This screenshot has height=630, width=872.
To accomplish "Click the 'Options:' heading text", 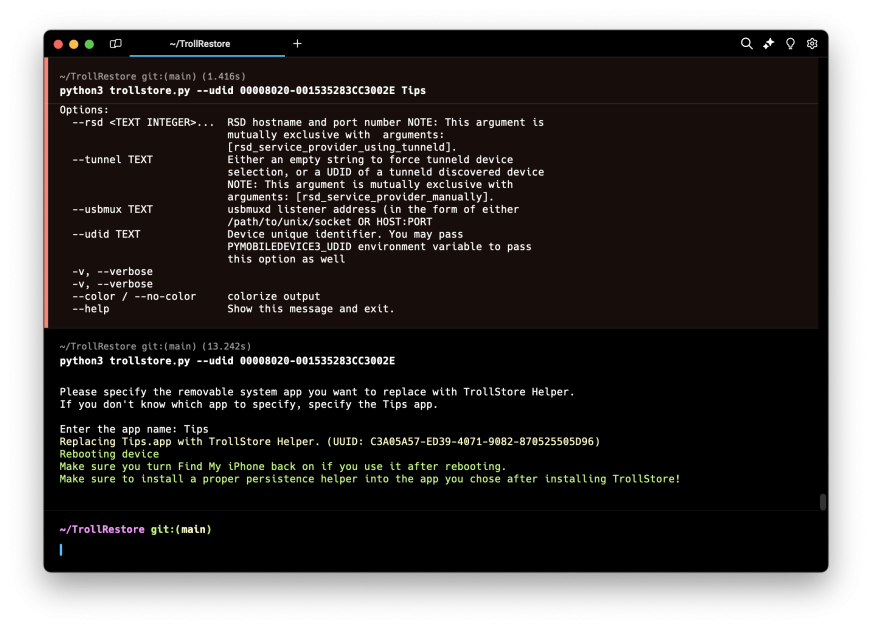I will pyautogui.click(x=84, y=110).
